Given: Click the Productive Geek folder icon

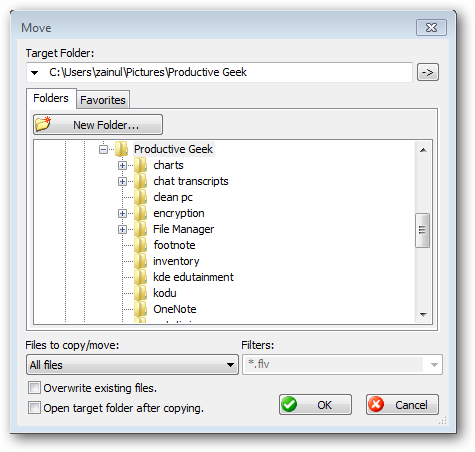Looking at the screenshot, I should [x=121, y=149].
